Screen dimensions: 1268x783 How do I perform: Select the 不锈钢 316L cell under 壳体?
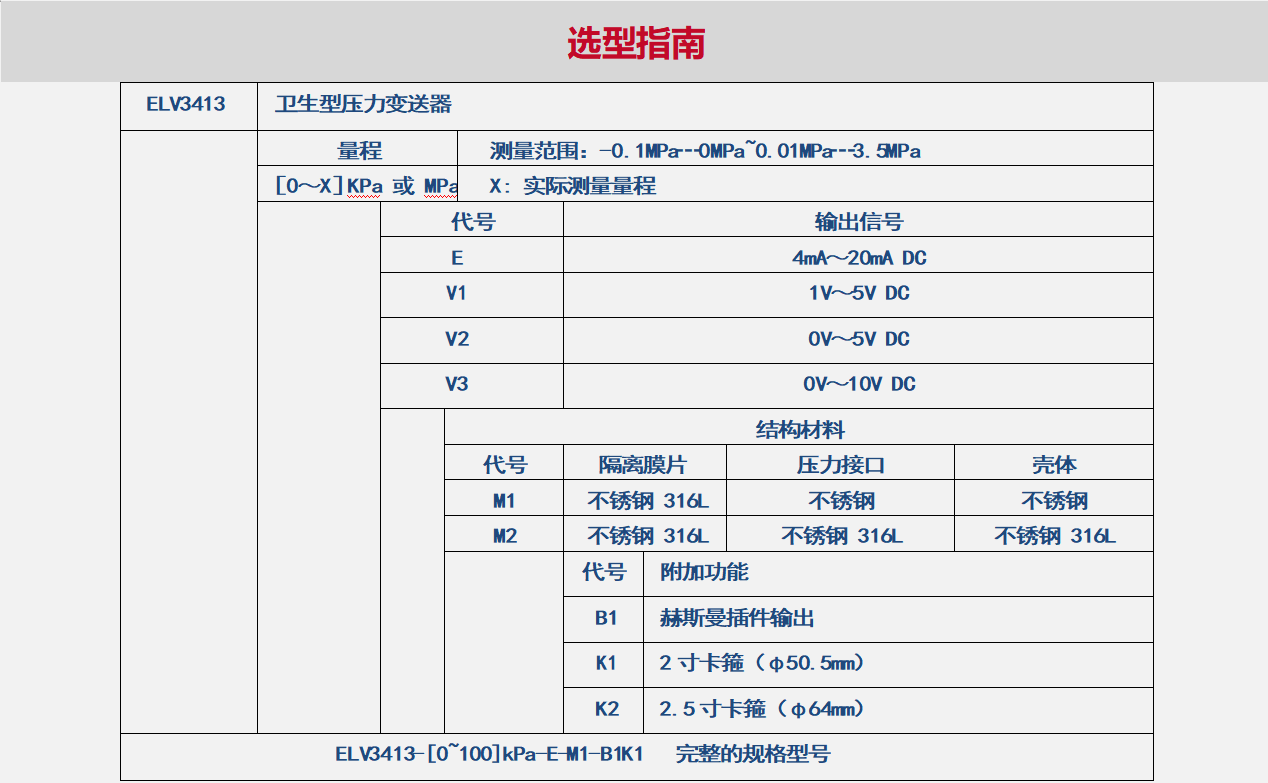click(1054, 536)
